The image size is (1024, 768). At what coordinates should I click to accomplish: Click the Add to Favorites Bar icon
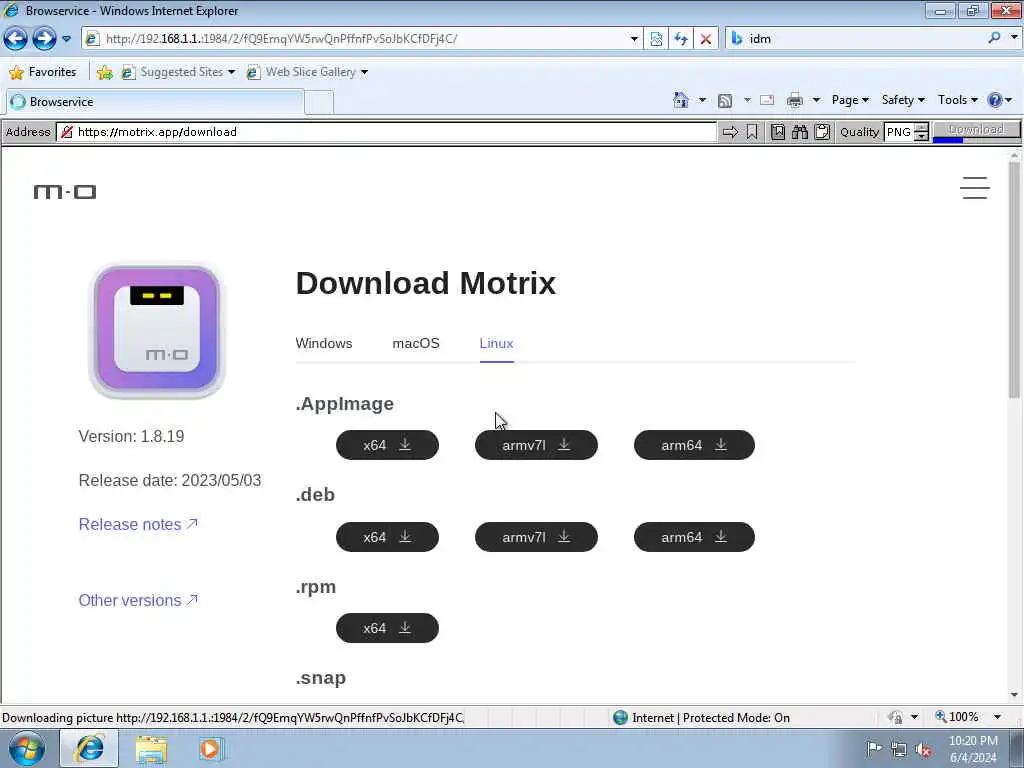(104, 72)
